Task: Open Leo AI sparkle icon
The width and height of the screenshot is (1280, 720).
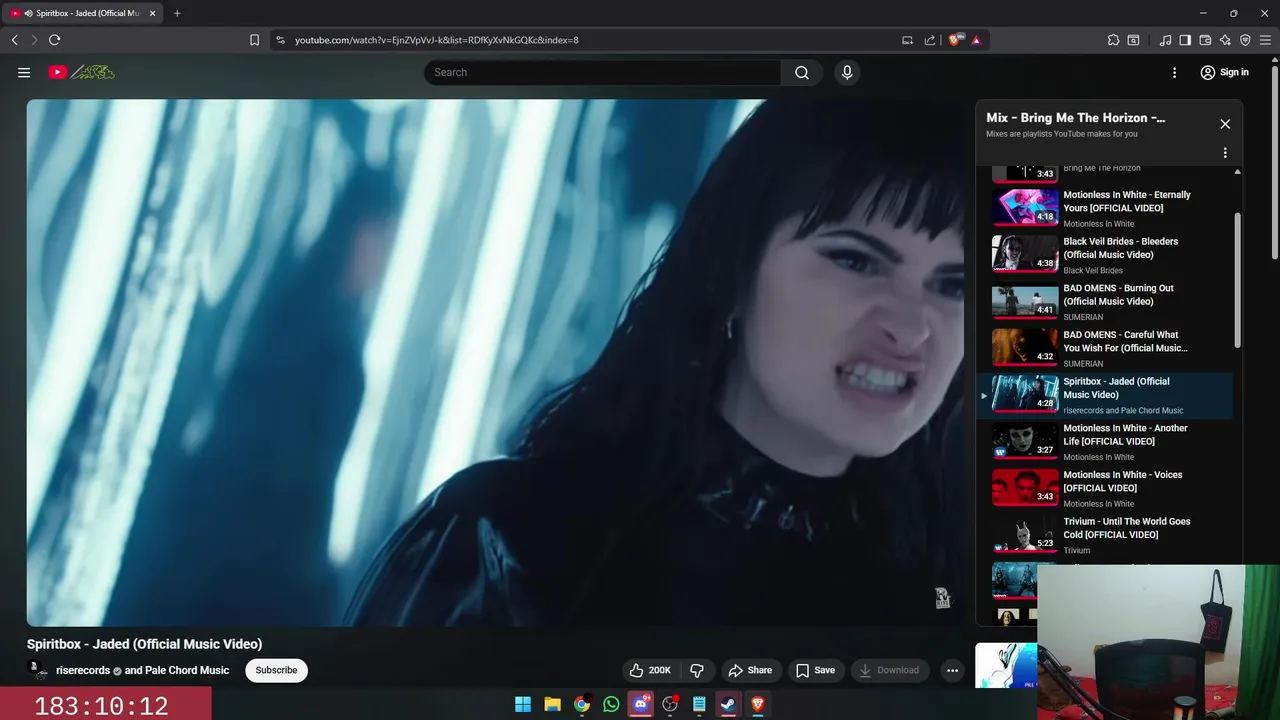Action: point(1225,40)
